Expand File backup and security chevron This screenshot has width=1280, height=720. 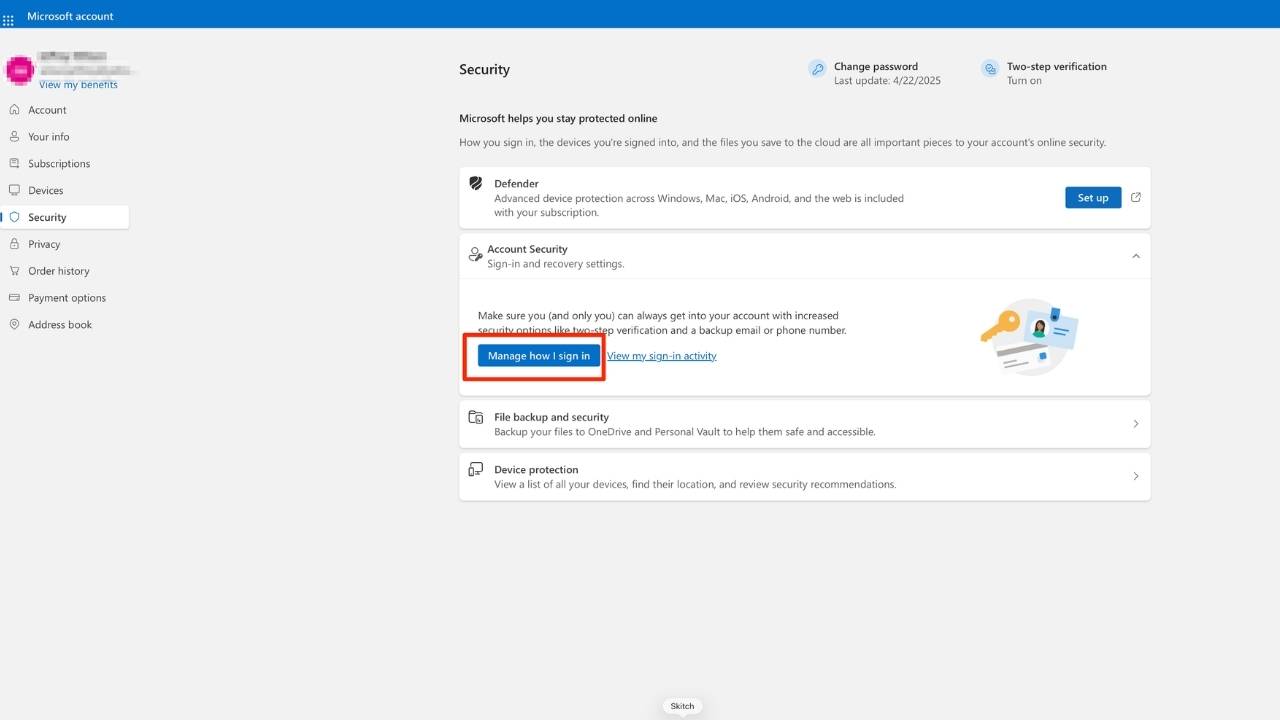(x=1136, y=424)
